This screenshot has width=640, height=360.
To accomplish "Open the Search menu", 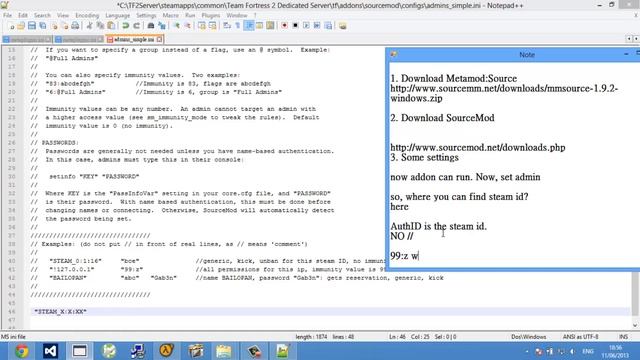I will click(x=42, y=15).
